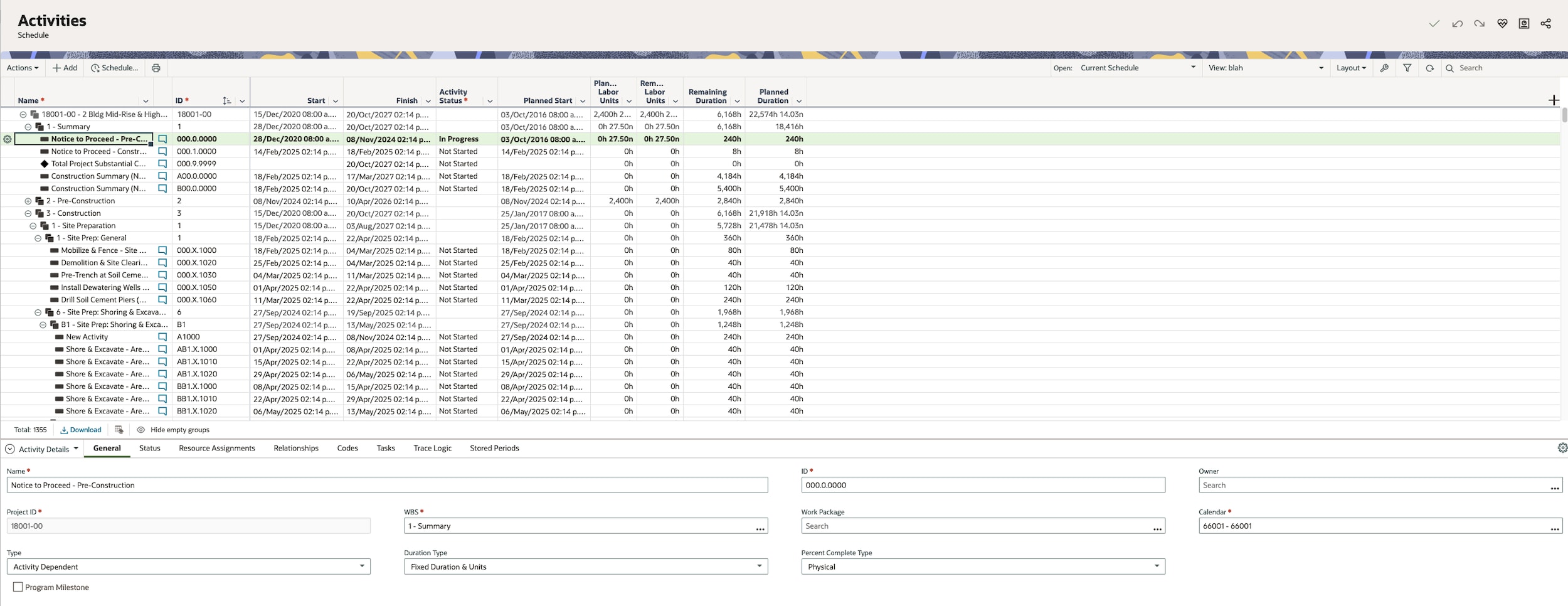Image resolution: width=1568 pixels, height=606 pixels.
Task: Open the wrench settings icon
Action: 1384,68
